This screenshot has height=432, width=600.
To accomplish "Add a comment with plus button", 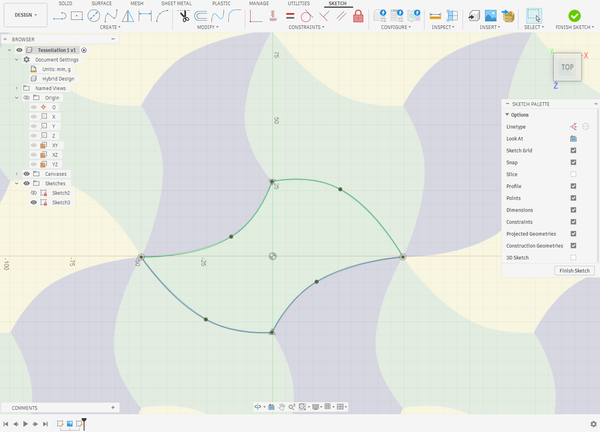I will tap(113, 408).
